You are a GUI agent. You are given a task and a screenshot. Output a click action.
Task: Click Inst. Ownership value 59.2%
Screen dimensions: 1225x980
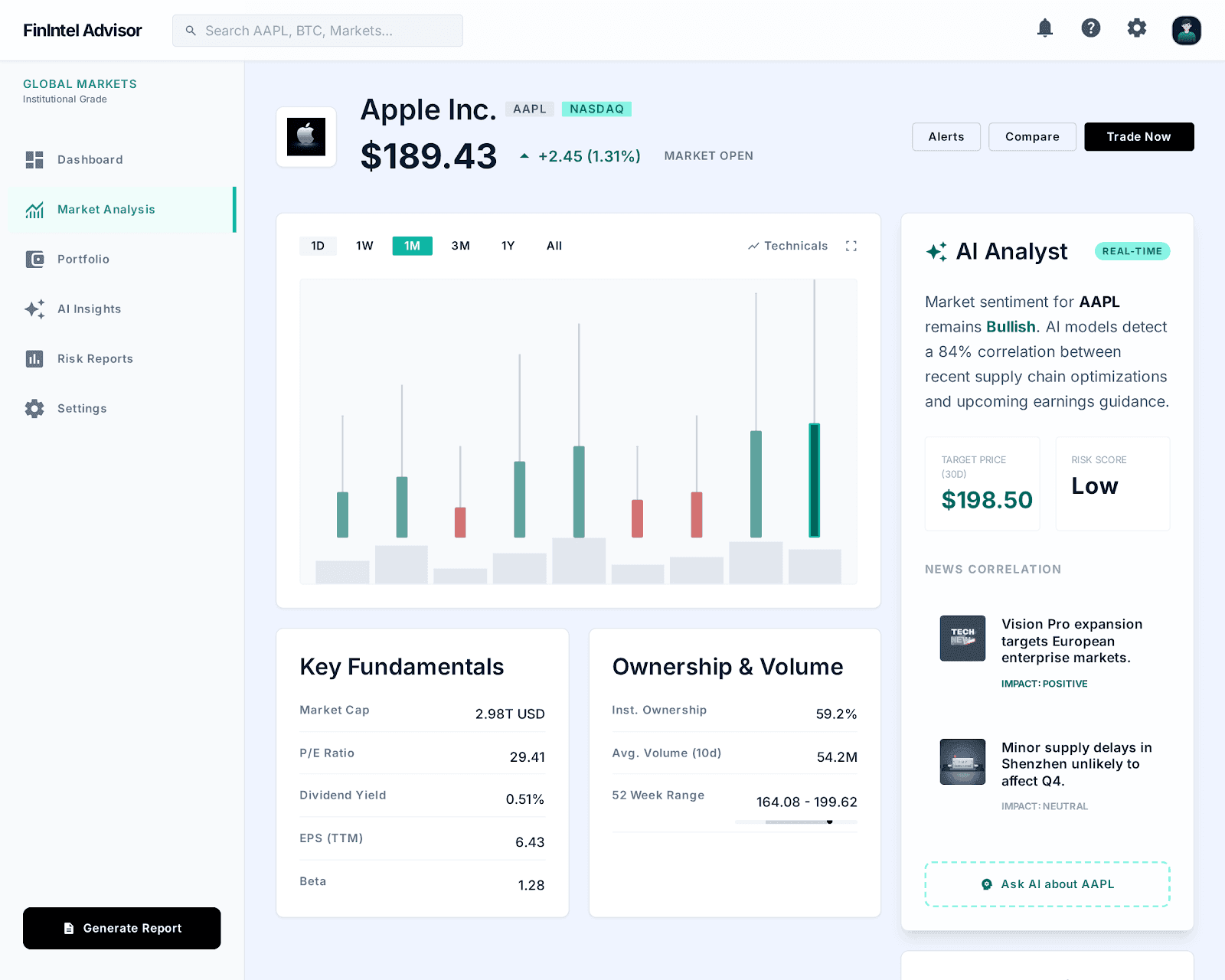pos(837,714)
